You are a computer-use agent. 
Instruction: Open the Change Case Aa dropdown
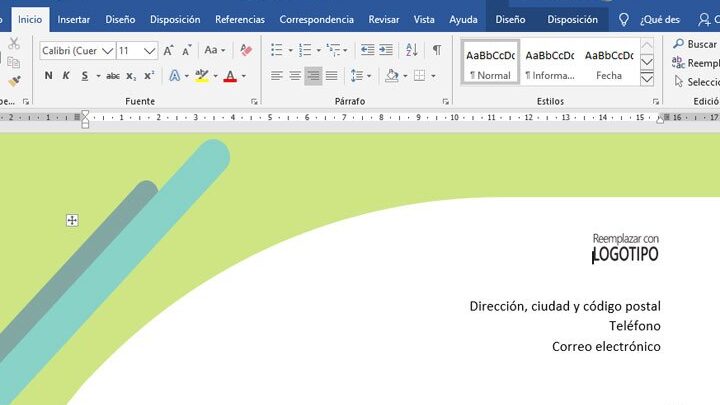(214, 50)
